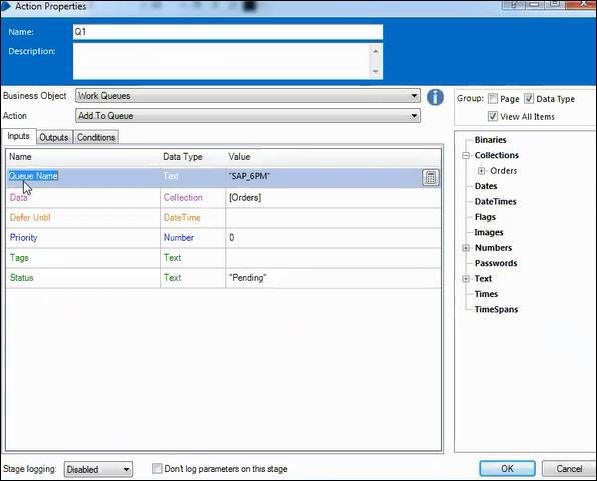Open the expression calculator for Queue Name
The width and height of the screenshot is (597, 481).
(x=431, y=177)
